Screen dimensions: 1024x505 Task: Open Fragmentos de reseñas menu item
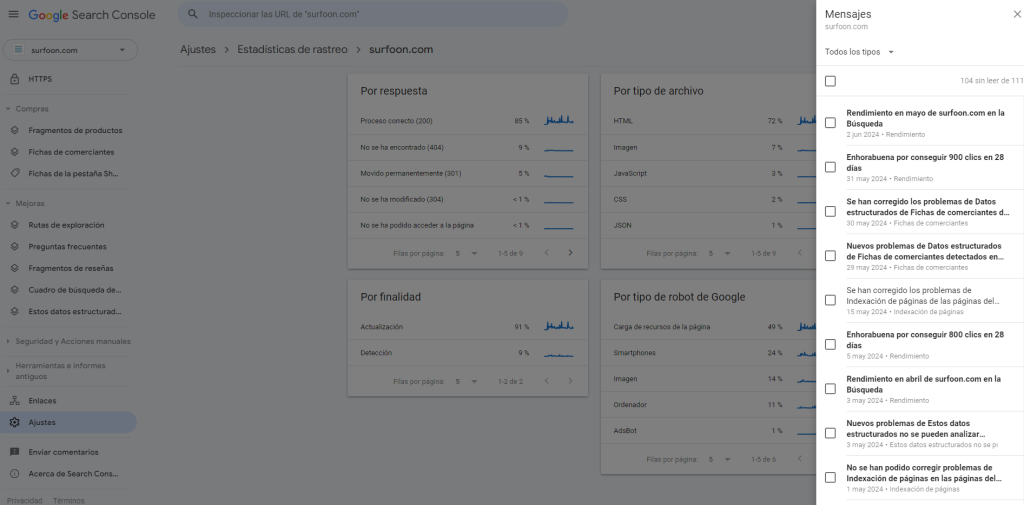coord(70,268)
